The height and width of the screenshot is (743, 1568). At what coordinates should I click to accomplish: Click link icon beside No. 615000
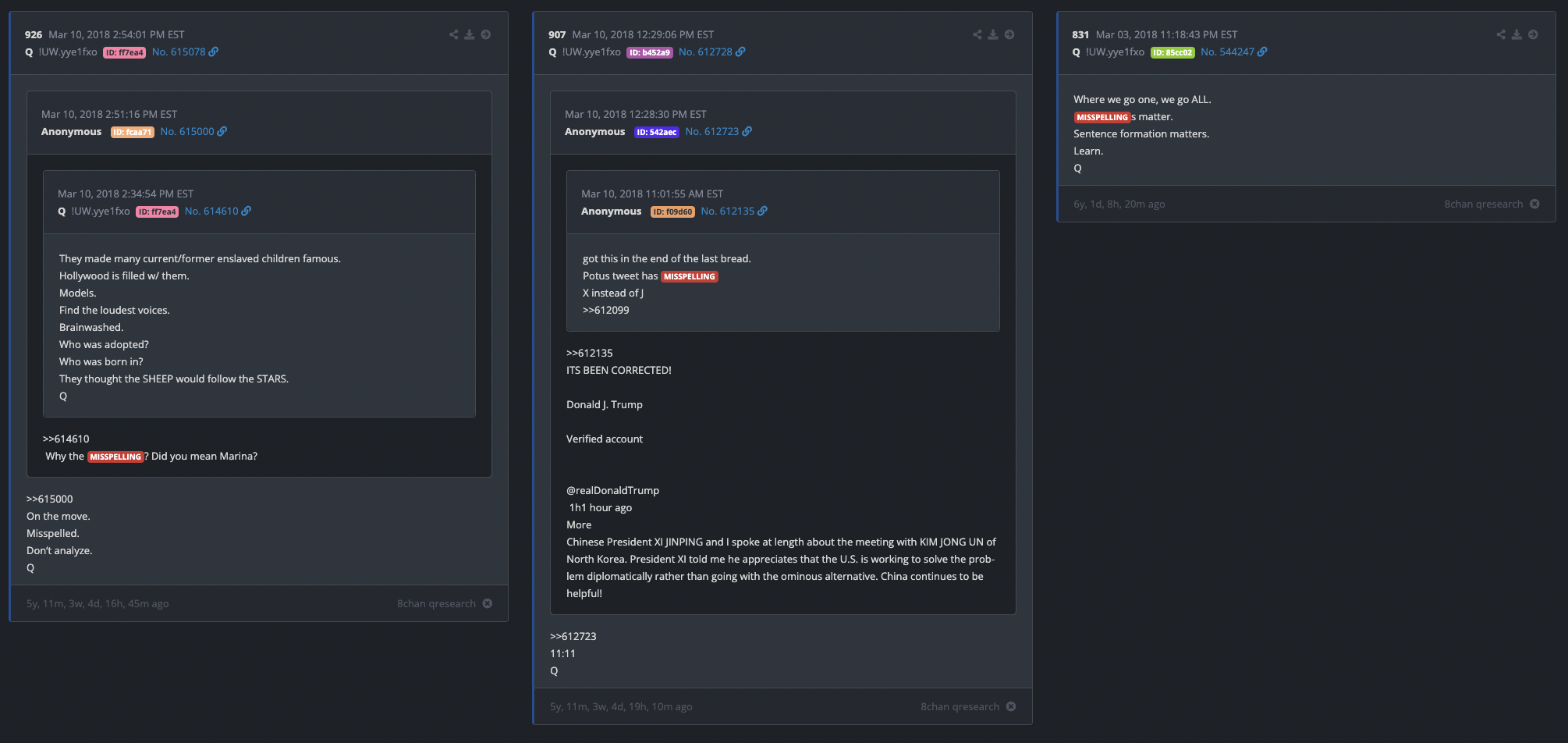click(x=222, y=131)
